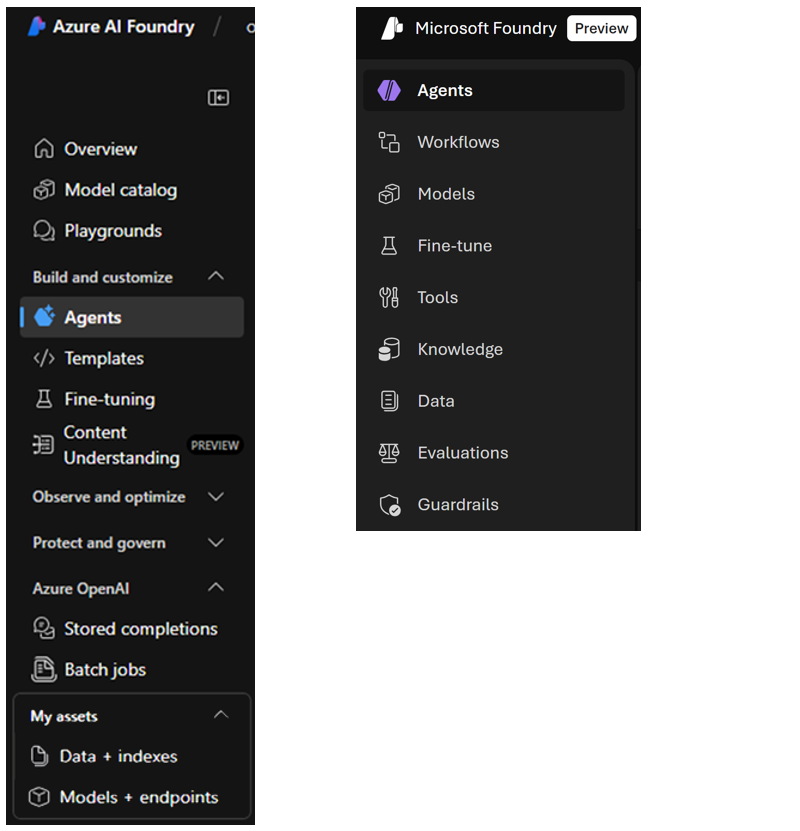The image size is (800, 831).
Task: Click the Evaluations scales icon
Action: (389, 453)
